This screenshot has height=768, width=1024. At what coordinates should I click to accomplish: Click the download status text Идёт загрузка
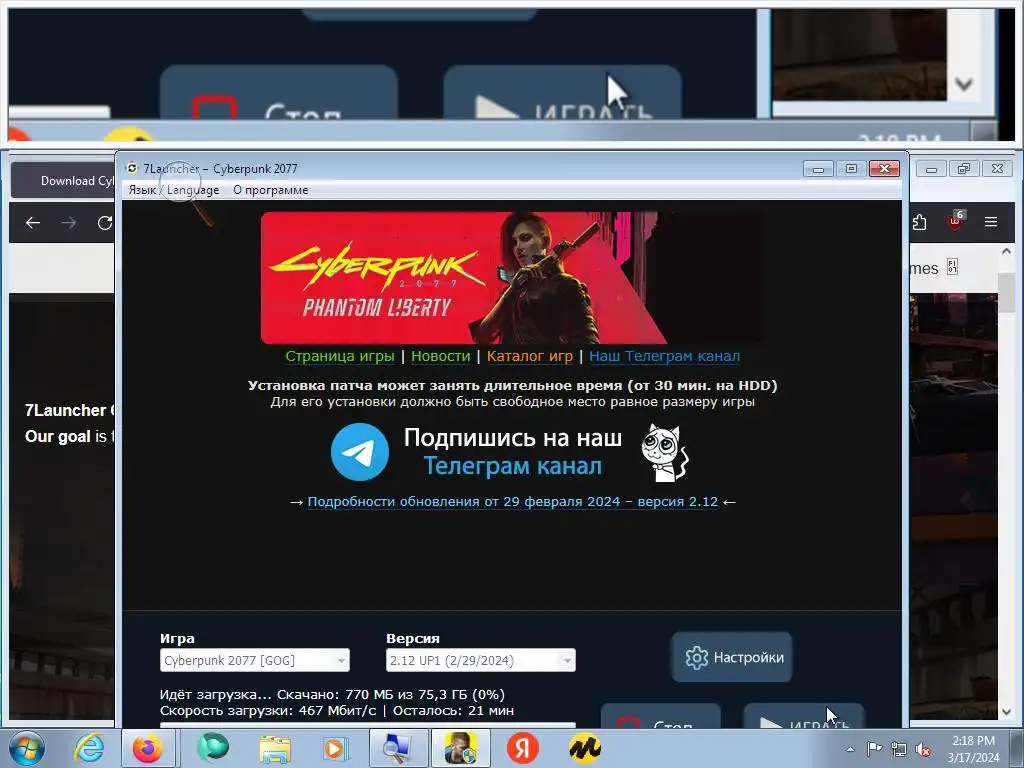click(x=332, y=694)
